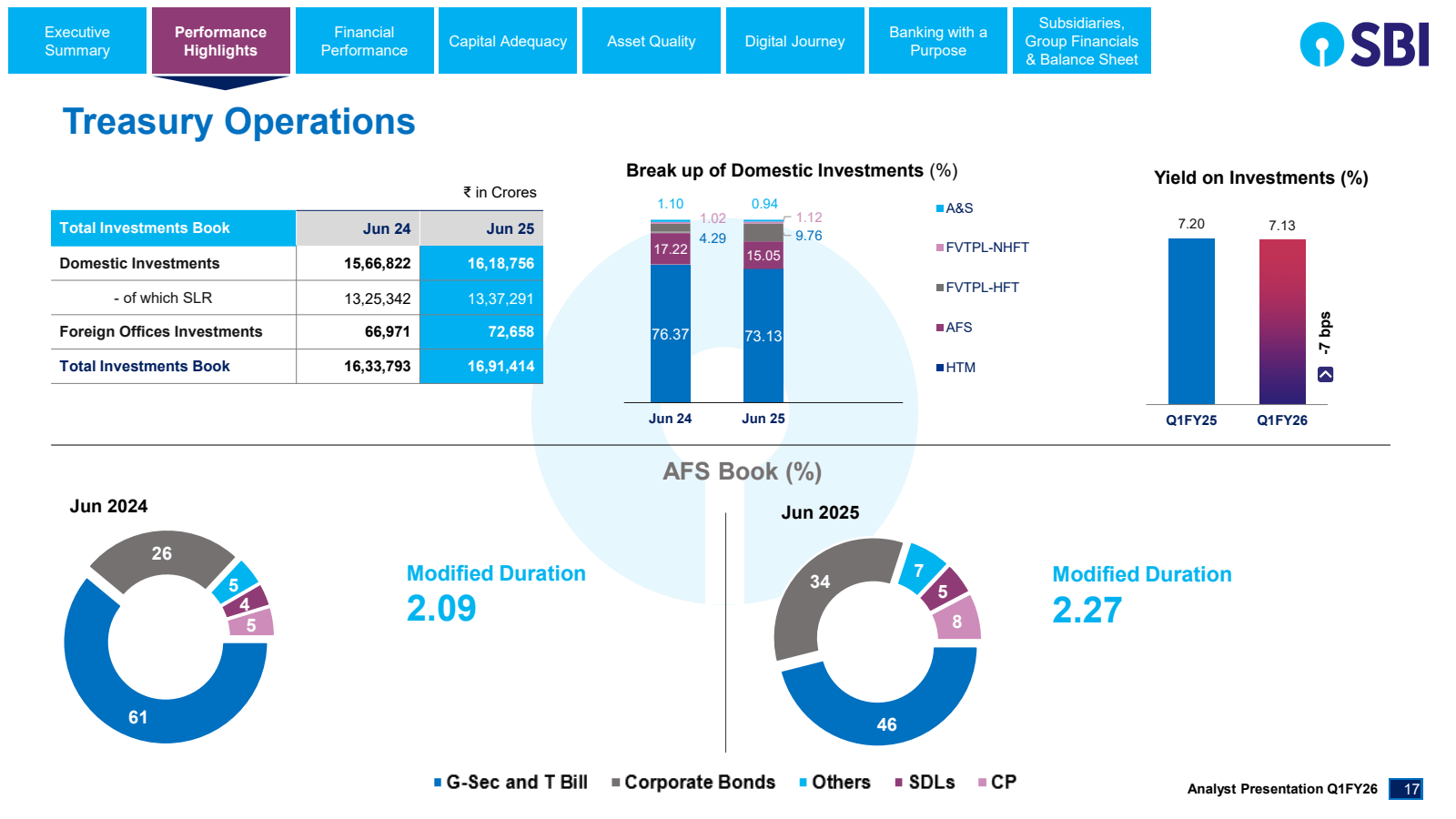Click the value 16,91,414
The image size is (1456, 819).
click(x=500, y=367)
